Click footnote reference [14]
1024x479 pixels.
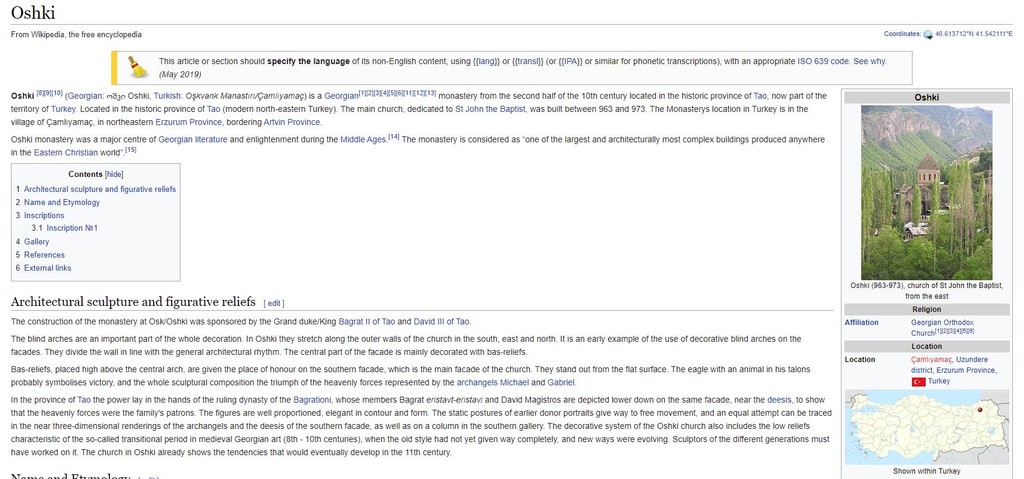point(394,137)
